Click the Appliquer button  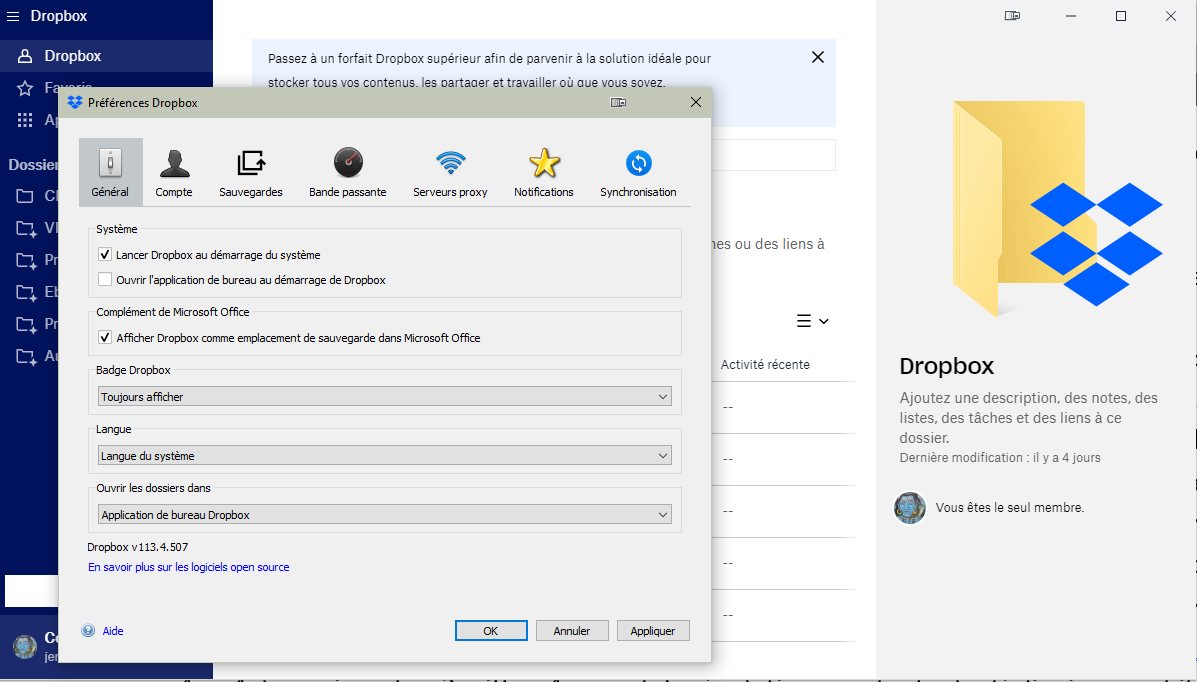[x=653, y=630]
